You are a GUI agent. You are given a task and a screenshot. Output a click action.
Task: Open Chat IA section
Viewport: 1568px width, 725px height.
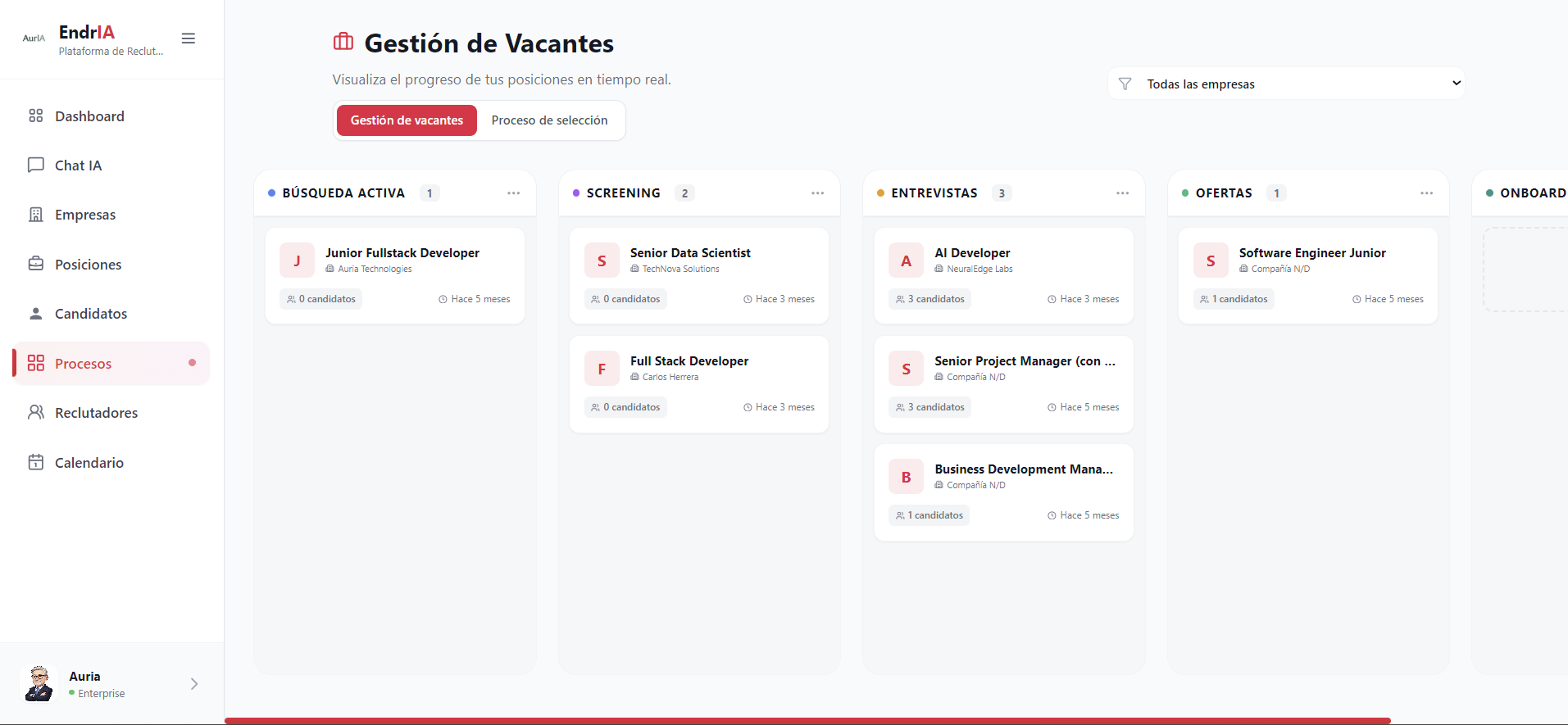(x=111, y=165)
